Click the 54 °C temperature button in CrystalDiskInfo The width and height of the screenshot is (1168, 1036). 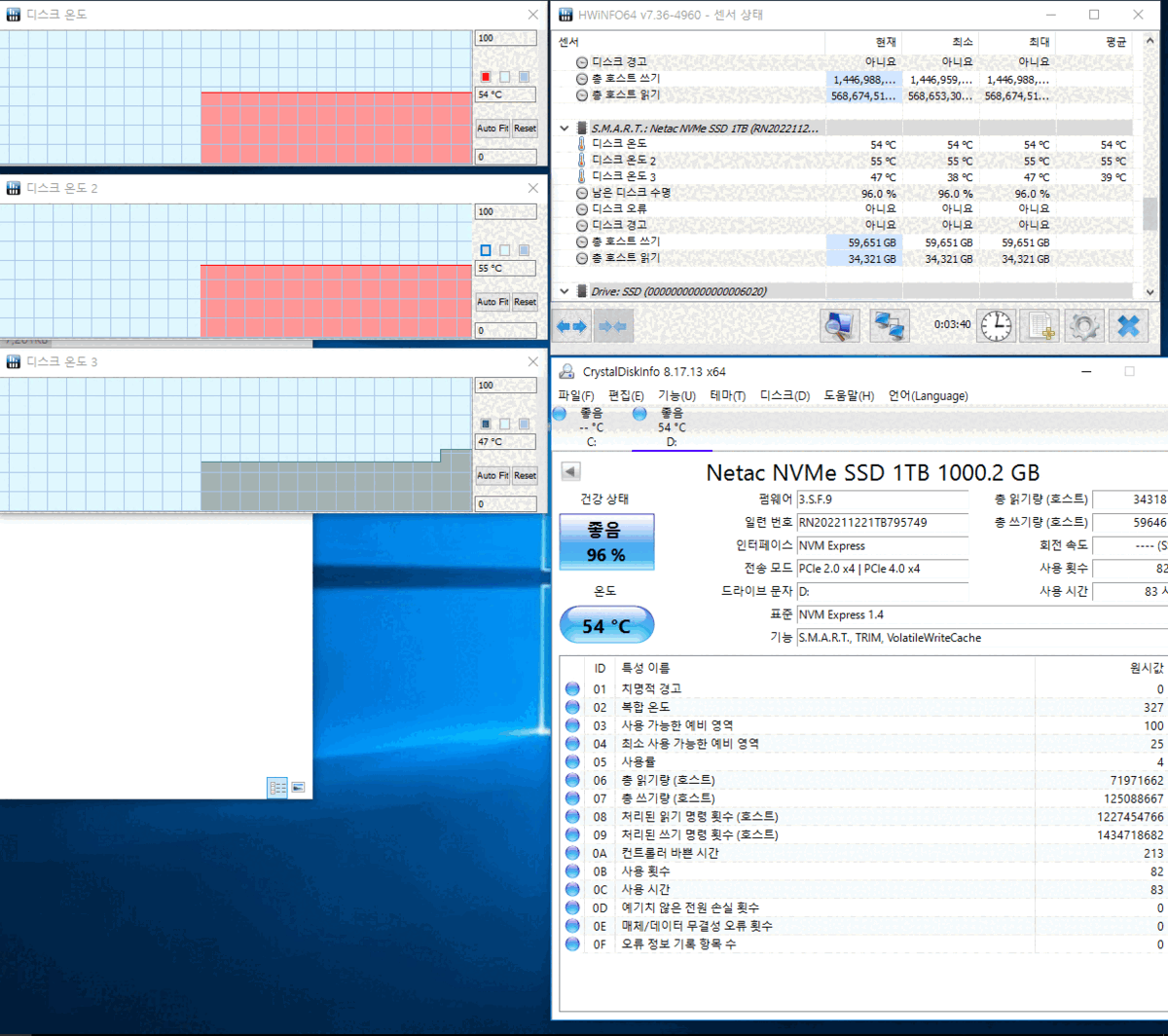click(x=606, y=626)
